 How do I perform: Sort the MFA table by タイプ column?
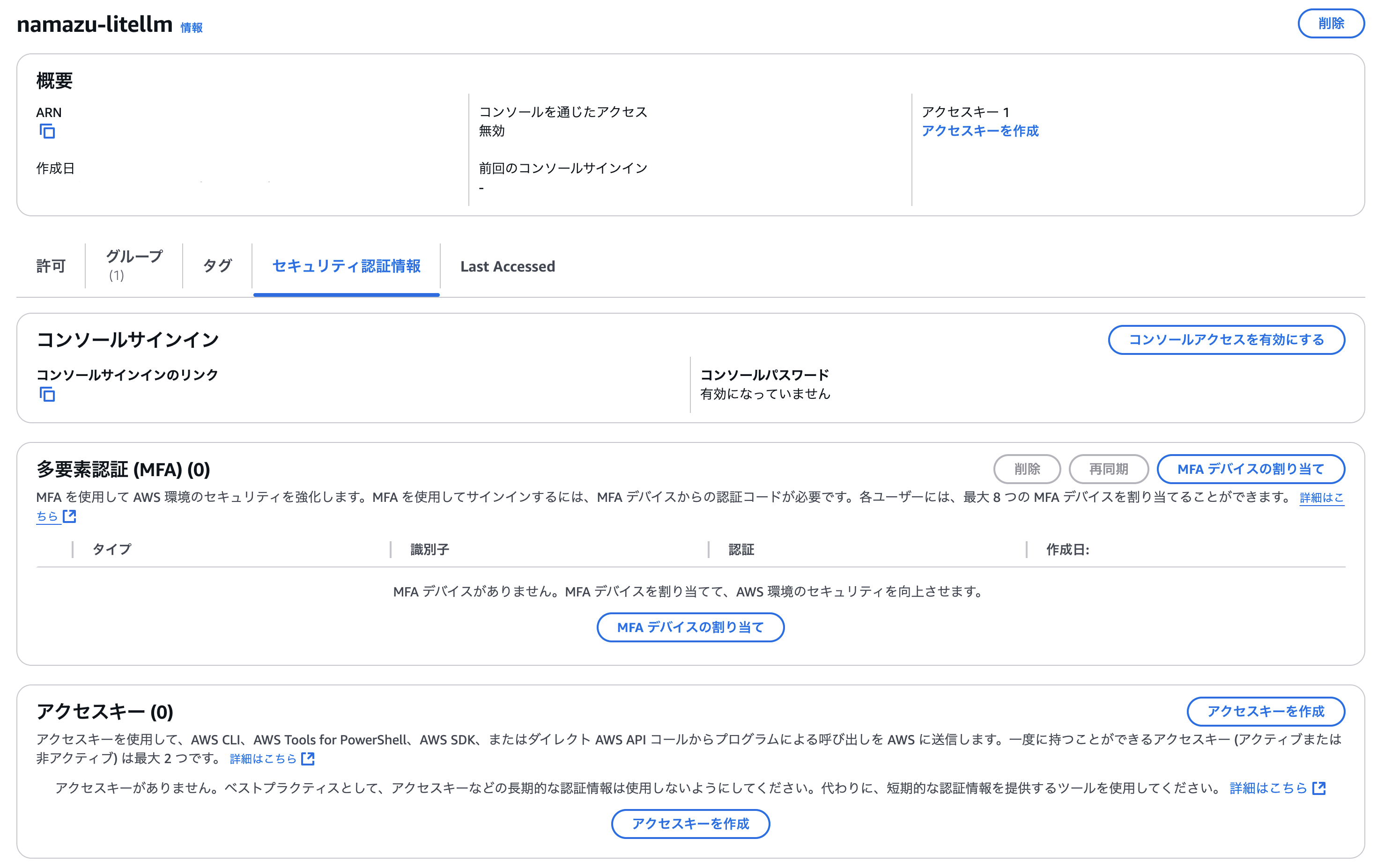click(x=112, y=549)
